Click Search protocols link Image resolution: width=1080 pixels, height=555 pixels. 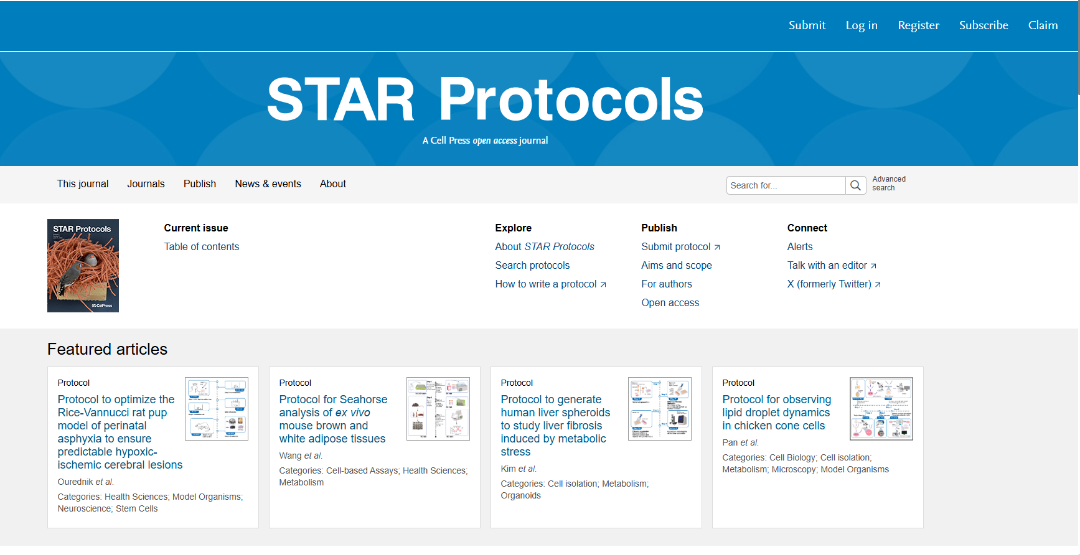point(532,265)
